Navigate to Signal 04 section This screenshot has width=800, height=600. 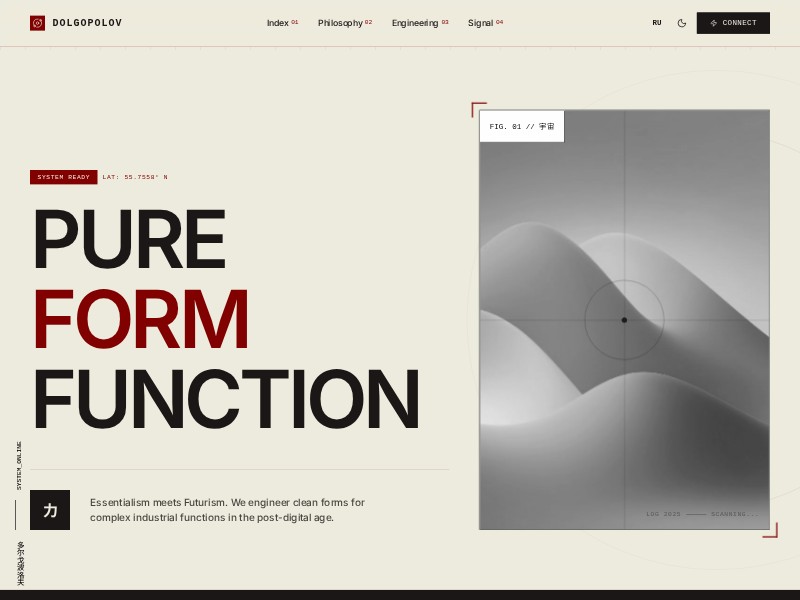tap(481, 22)
